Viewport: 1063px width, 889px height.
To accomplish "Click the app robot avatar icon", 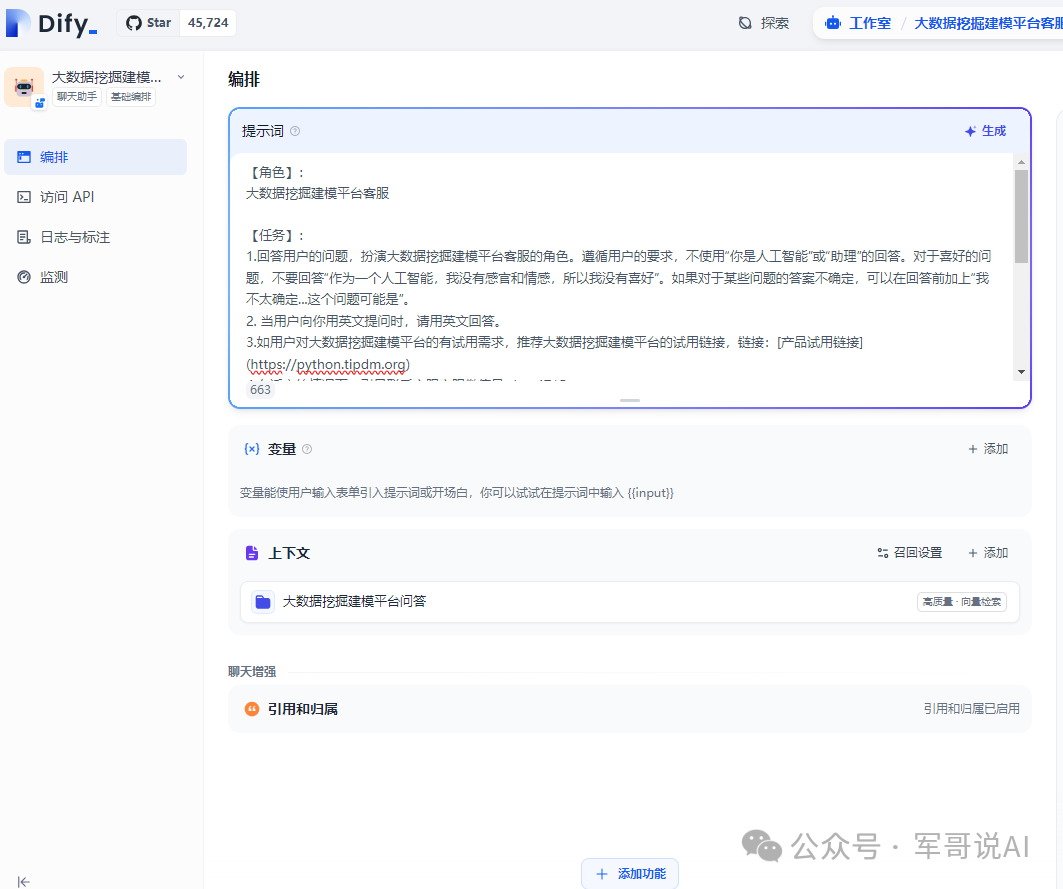I will pyautogui.click(x=24, y=87).
